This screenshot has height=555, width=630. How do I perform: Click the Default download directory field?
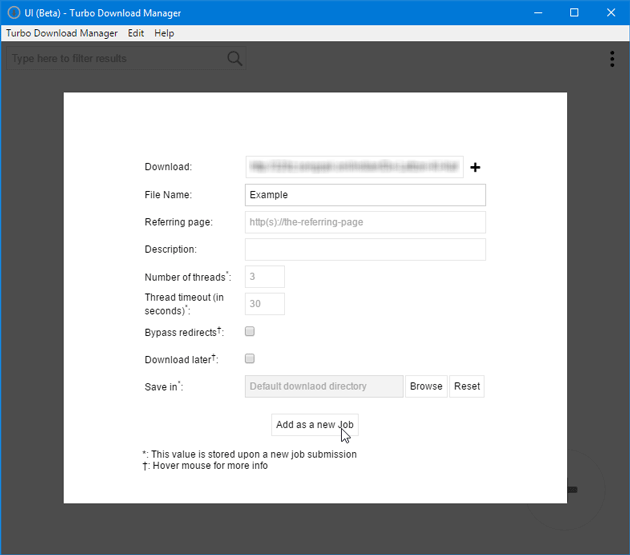pos(324,386)
